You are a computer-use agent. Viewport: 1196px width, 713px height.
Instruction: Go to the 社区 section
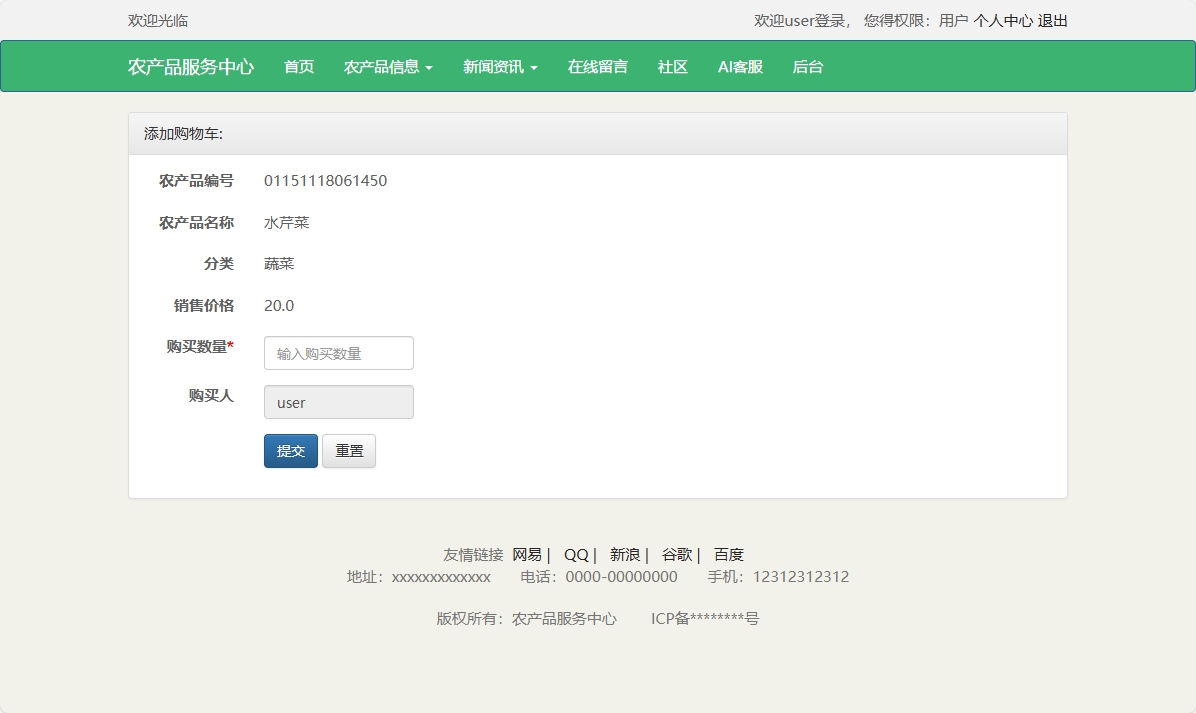672,67
